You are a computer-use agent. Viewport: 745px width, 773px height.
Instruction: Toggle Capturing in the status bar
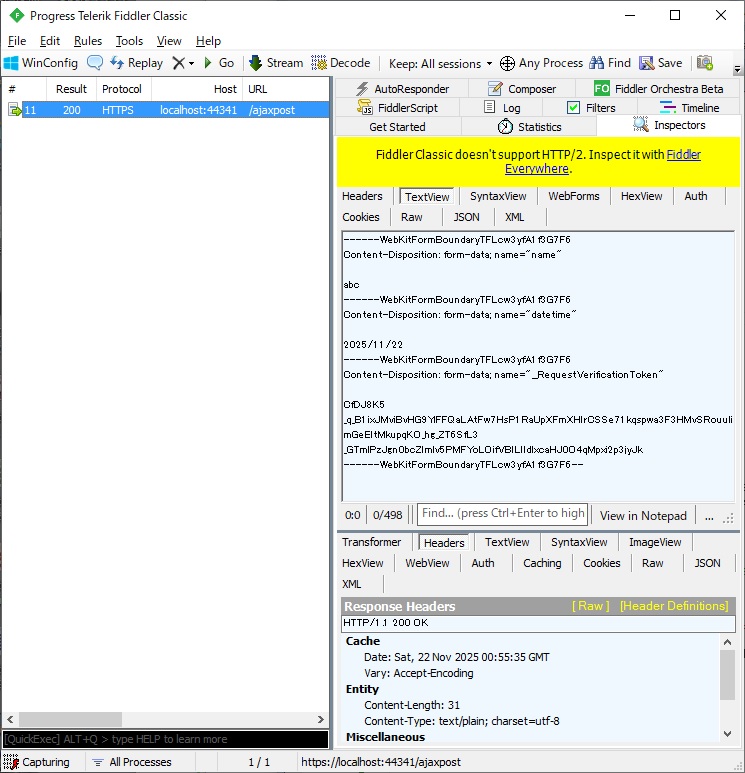(x=36, y=762)
